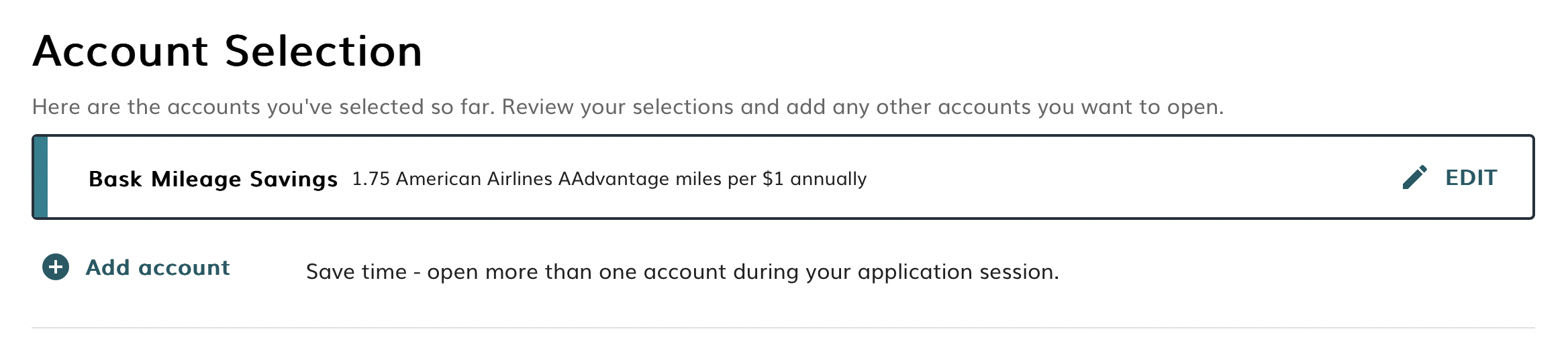Screen dimensions: 1568x362
Task: Click the word 'Selection' in the page title
Action: click(x=324, y=51)
